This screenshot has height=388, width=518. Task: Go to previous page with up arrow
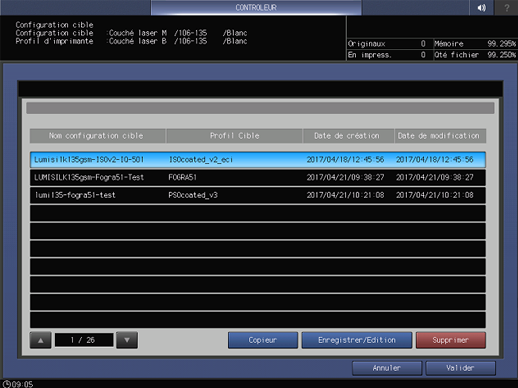(40, 340)
